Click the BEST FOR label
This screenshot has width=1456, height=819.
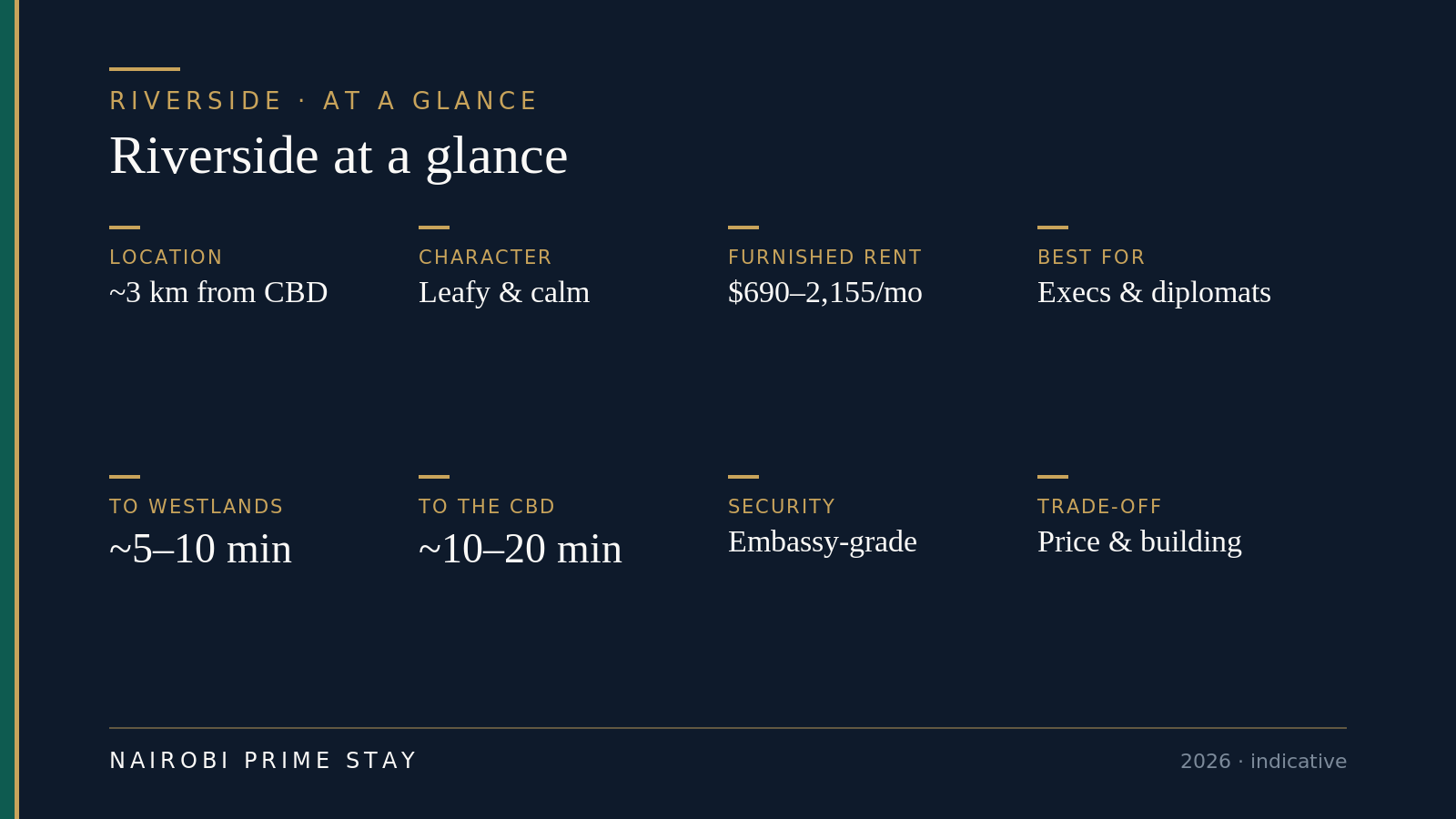[1091, 258]
